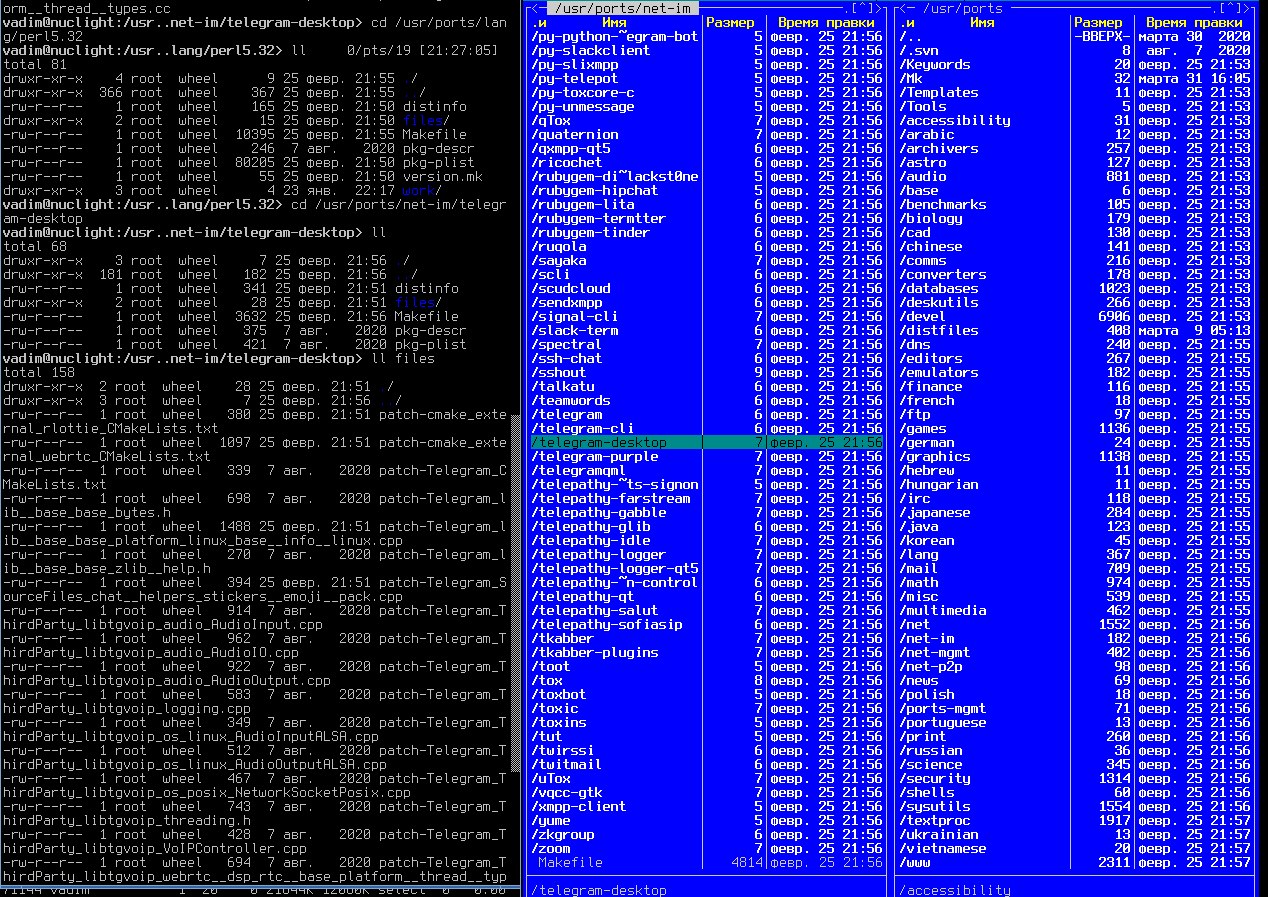Screen dimensions: 1268x897
Task: Select /Keywords in the /usr/ports panel
Action: pyautogui.click(x=1075, y=64)
